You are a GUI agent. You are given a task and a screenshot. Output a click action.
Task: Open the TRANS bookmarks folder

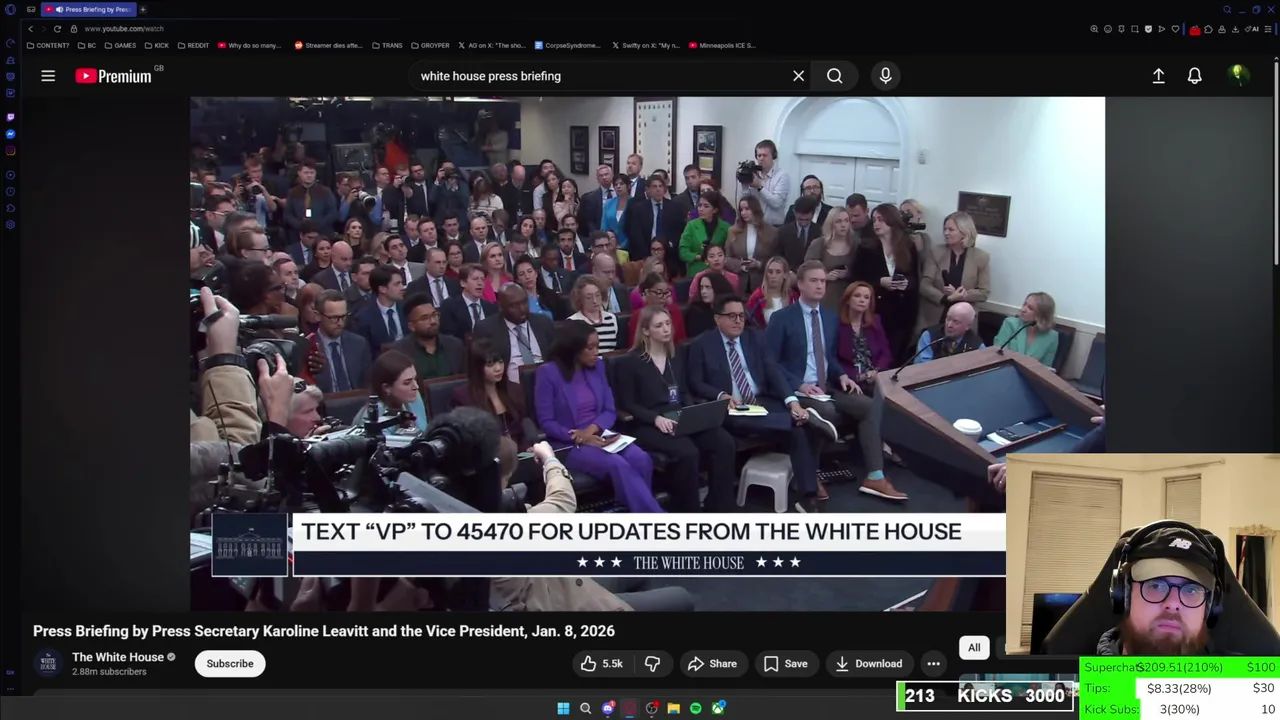coord(387,45)
